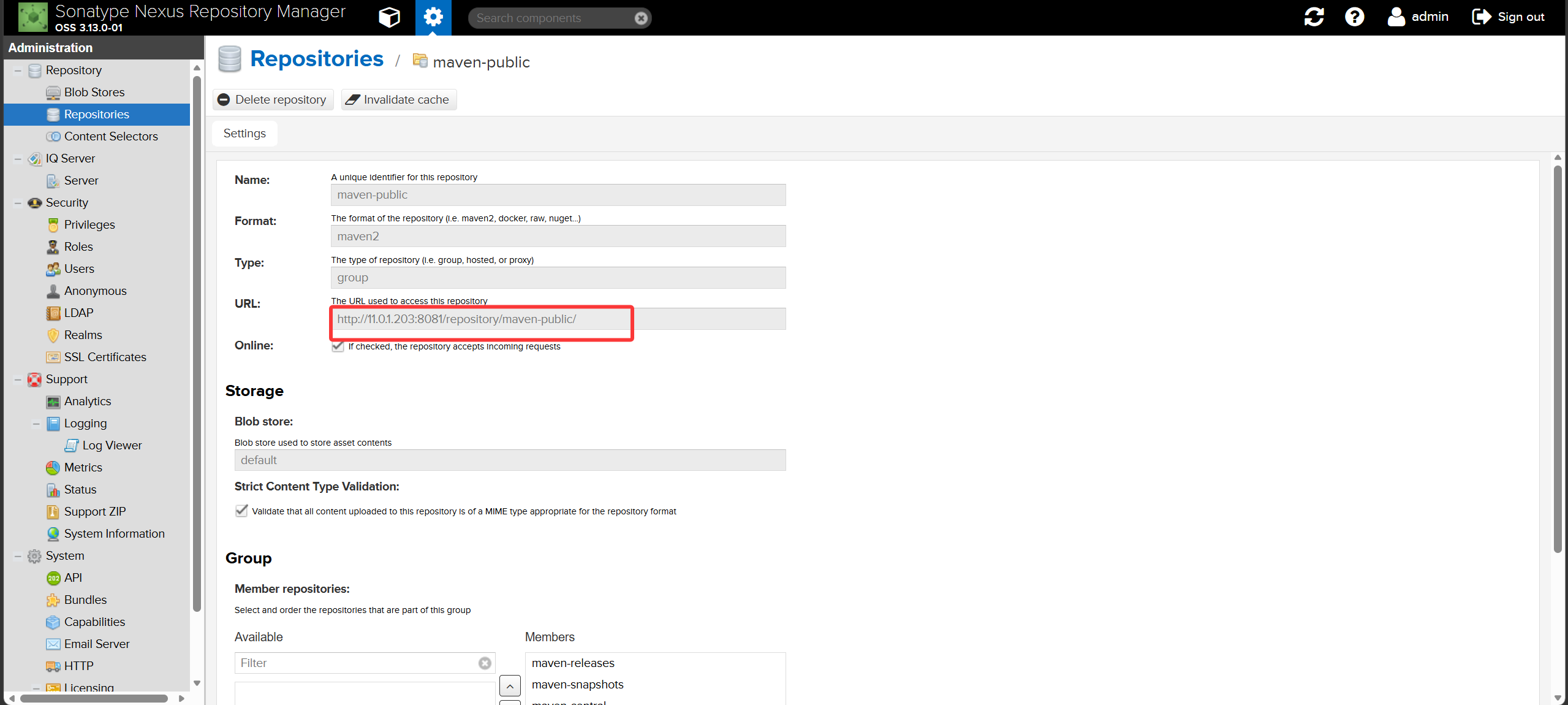Image resolution: width=1568 pixels, height=705 pixels.
Task: Open the Administration gear icon
Action: (x=433, y=17)
